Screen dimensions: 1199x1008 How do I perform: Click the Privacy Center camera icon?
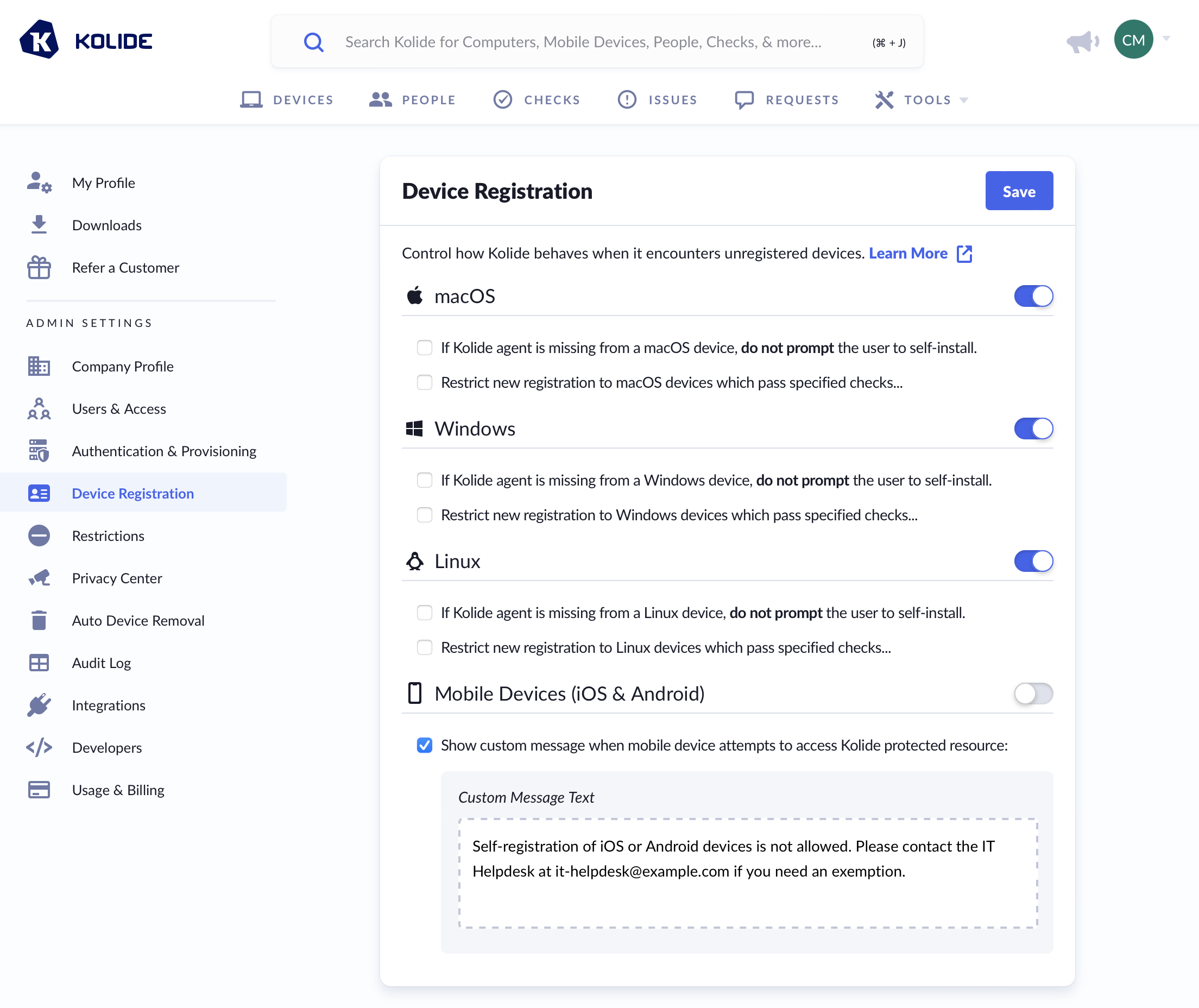39,578
